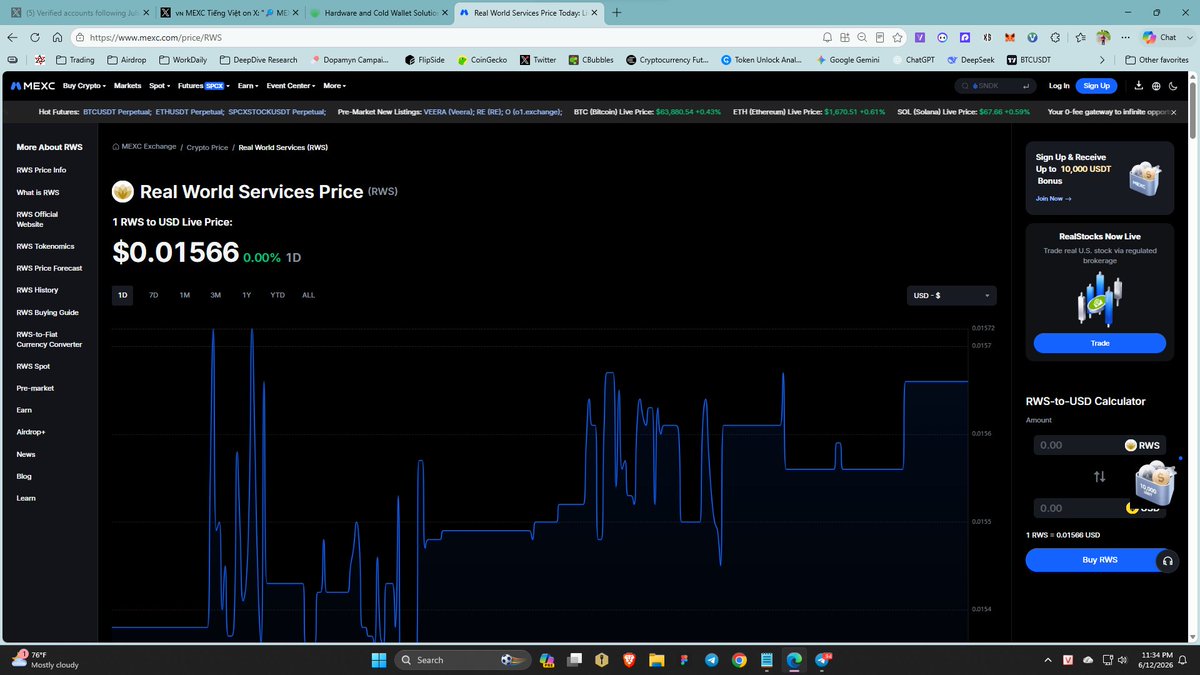Image resolution: width=1200 pixels, height=675 pixels.
Task: Open the MetaMask fox extension
Action: (x=1010, y=37)
